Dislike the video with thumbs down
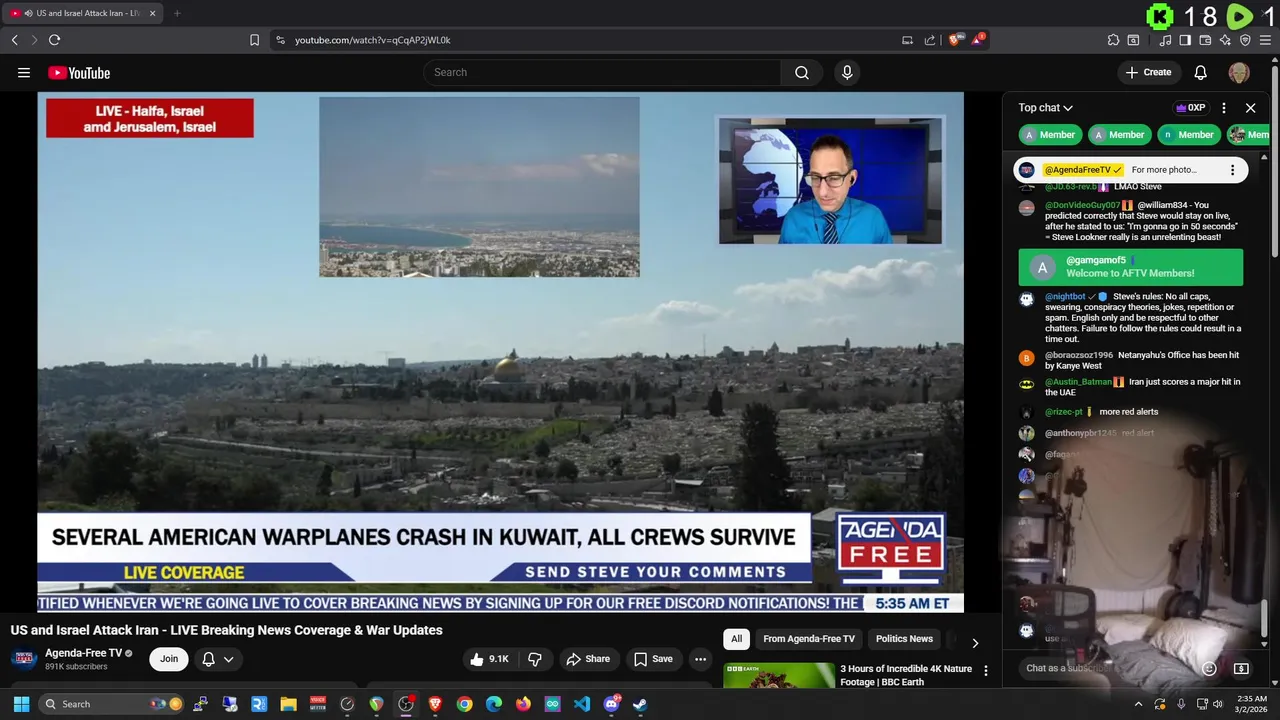Image resolution: width=1280 pixels, height=720 pixels. (x=535, y=659)
